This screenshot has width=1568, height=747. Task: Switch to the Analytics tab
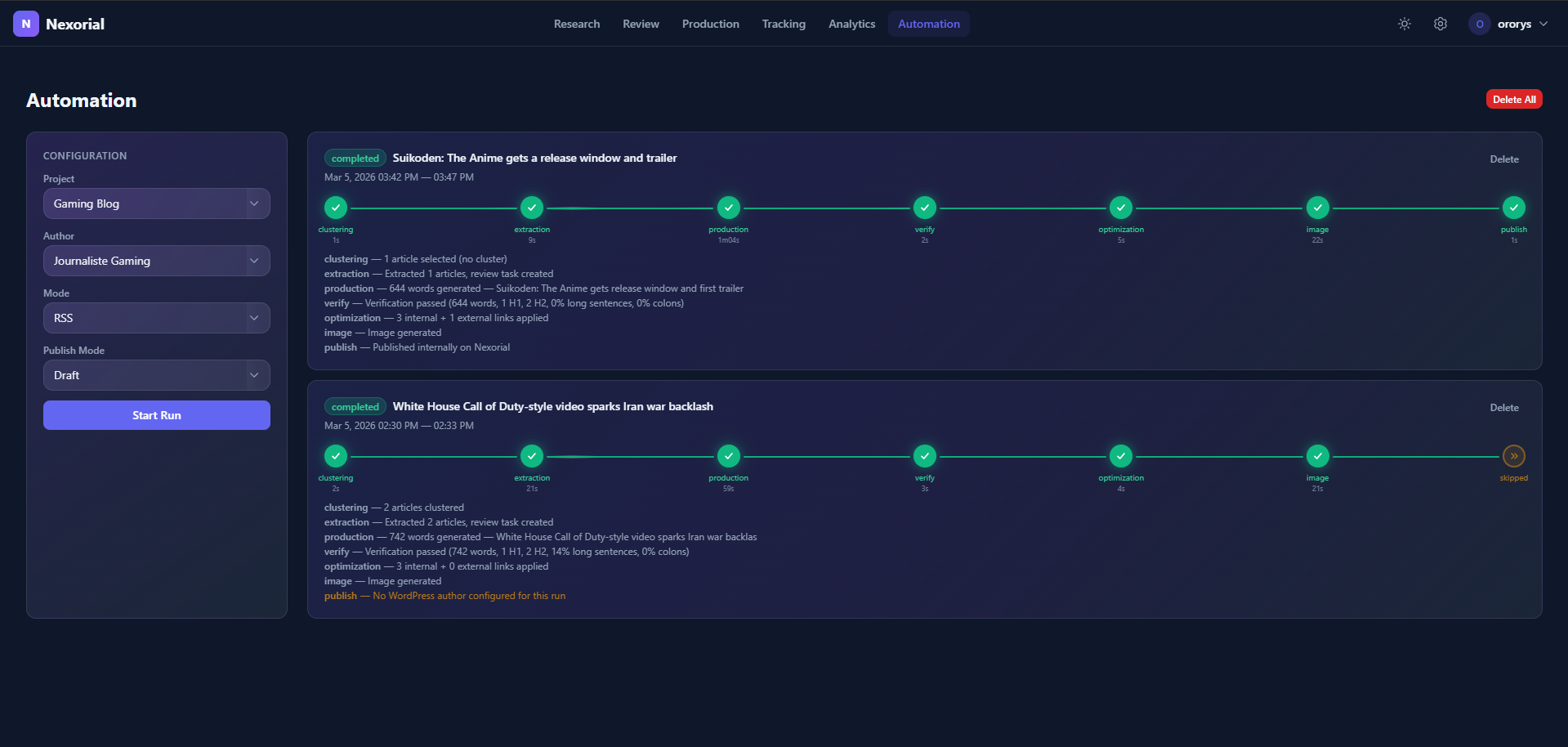point(851,24)
